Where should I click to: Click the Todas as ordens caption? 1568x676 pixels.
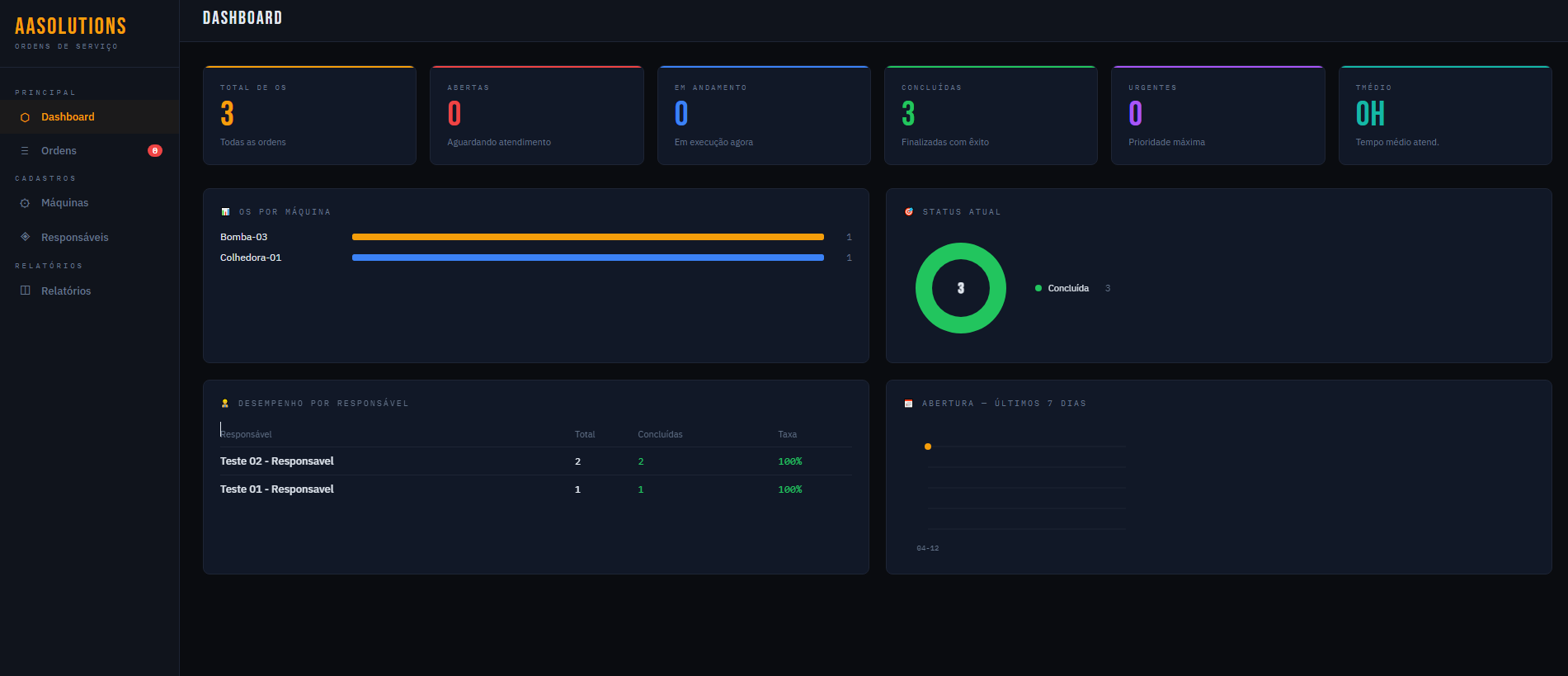pos(253,142)
